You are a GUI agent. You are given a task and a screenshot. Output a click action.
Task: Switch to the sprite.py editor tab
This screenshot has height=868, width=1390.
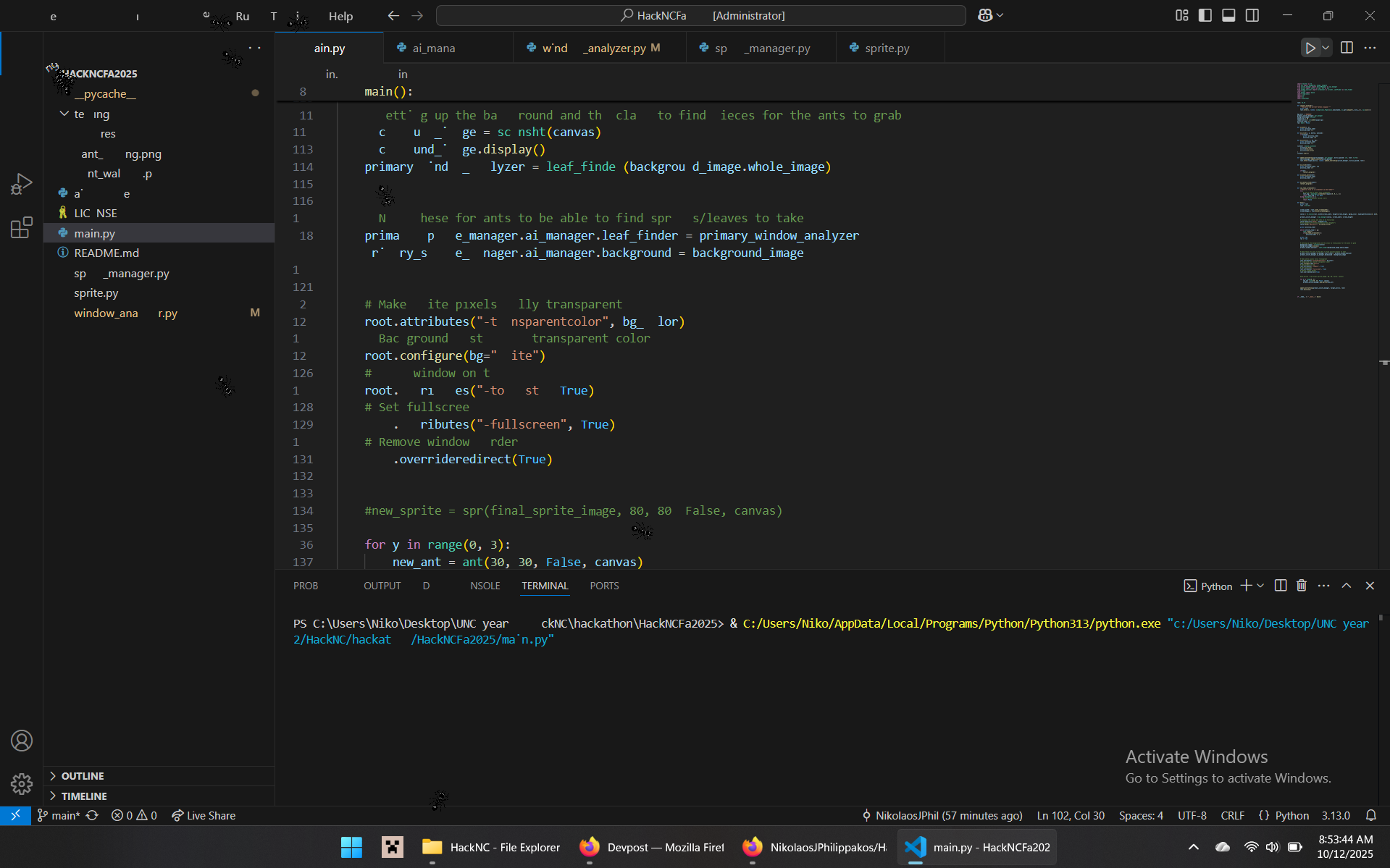point(887,48)
